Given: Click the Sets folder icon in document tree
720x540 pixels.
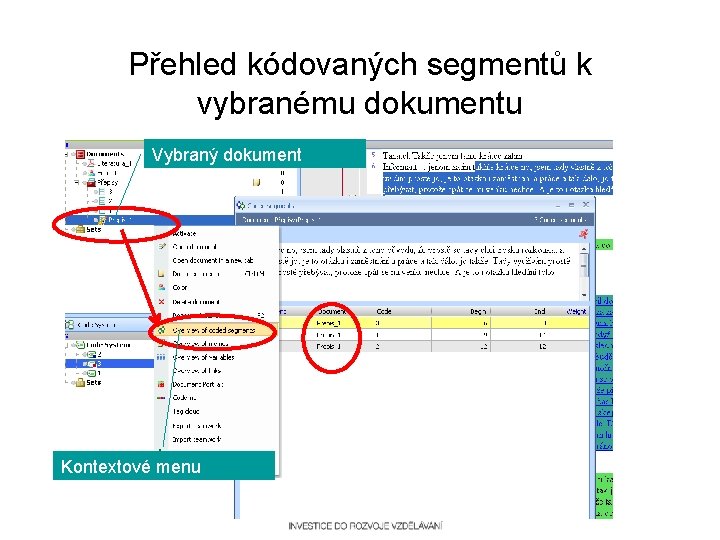Looking at the screenshot, I should coord(80,229).
